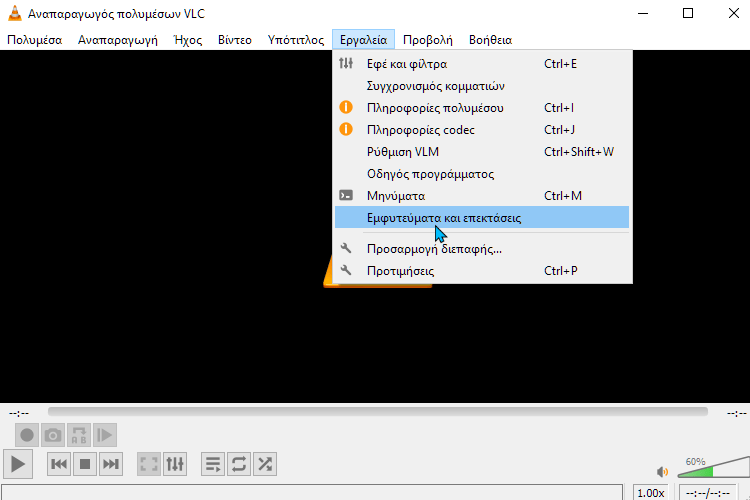The height and width of the screenshot is (500, 750).
Task: Minimize the VLC window
Action: [x=643, y=13]
